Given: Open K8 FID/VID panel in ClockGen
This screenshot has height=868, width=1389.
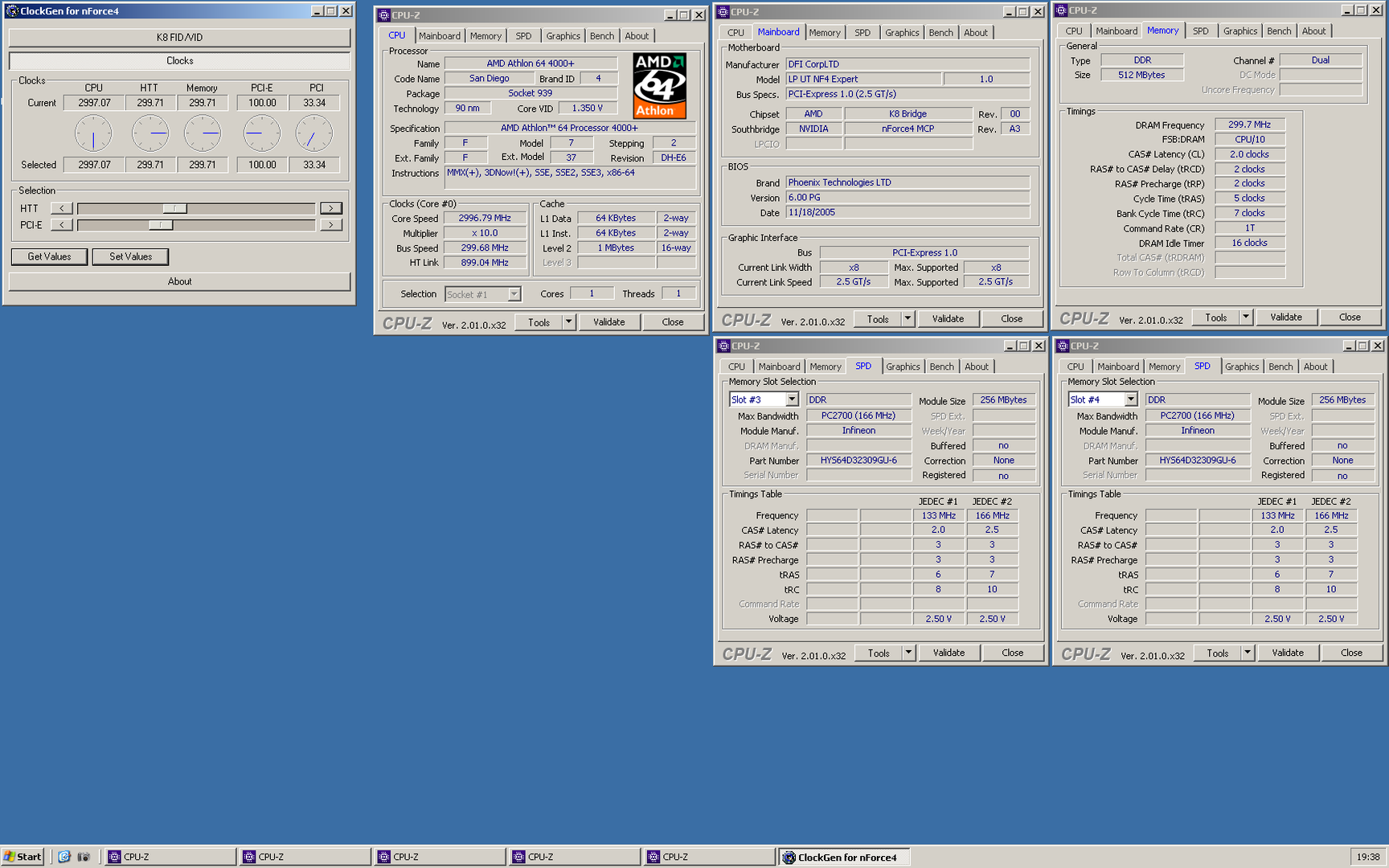Looking at the screenshot, I should 179,37.
